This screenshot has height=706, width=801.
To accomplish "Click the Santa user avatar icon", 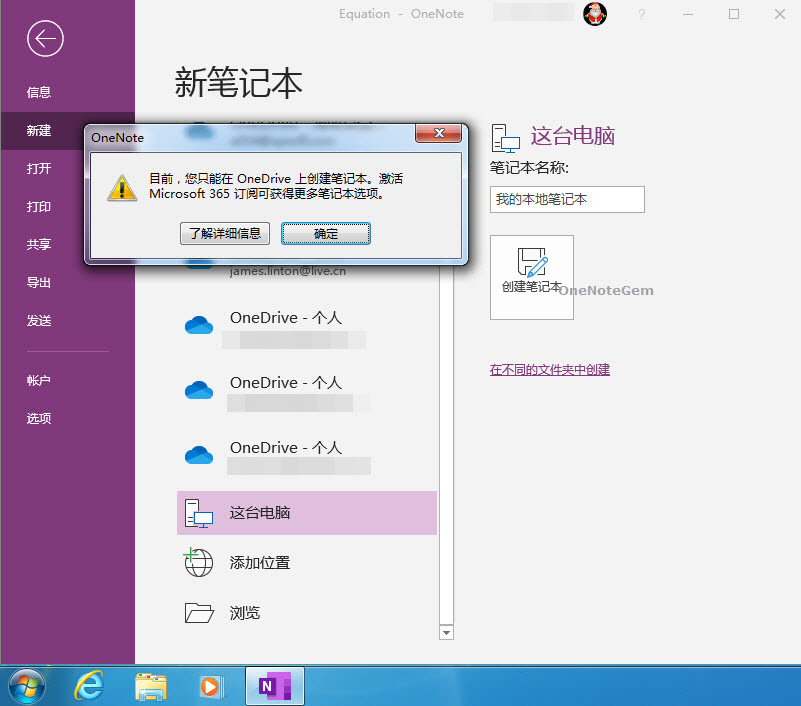I will pos(595,14).
